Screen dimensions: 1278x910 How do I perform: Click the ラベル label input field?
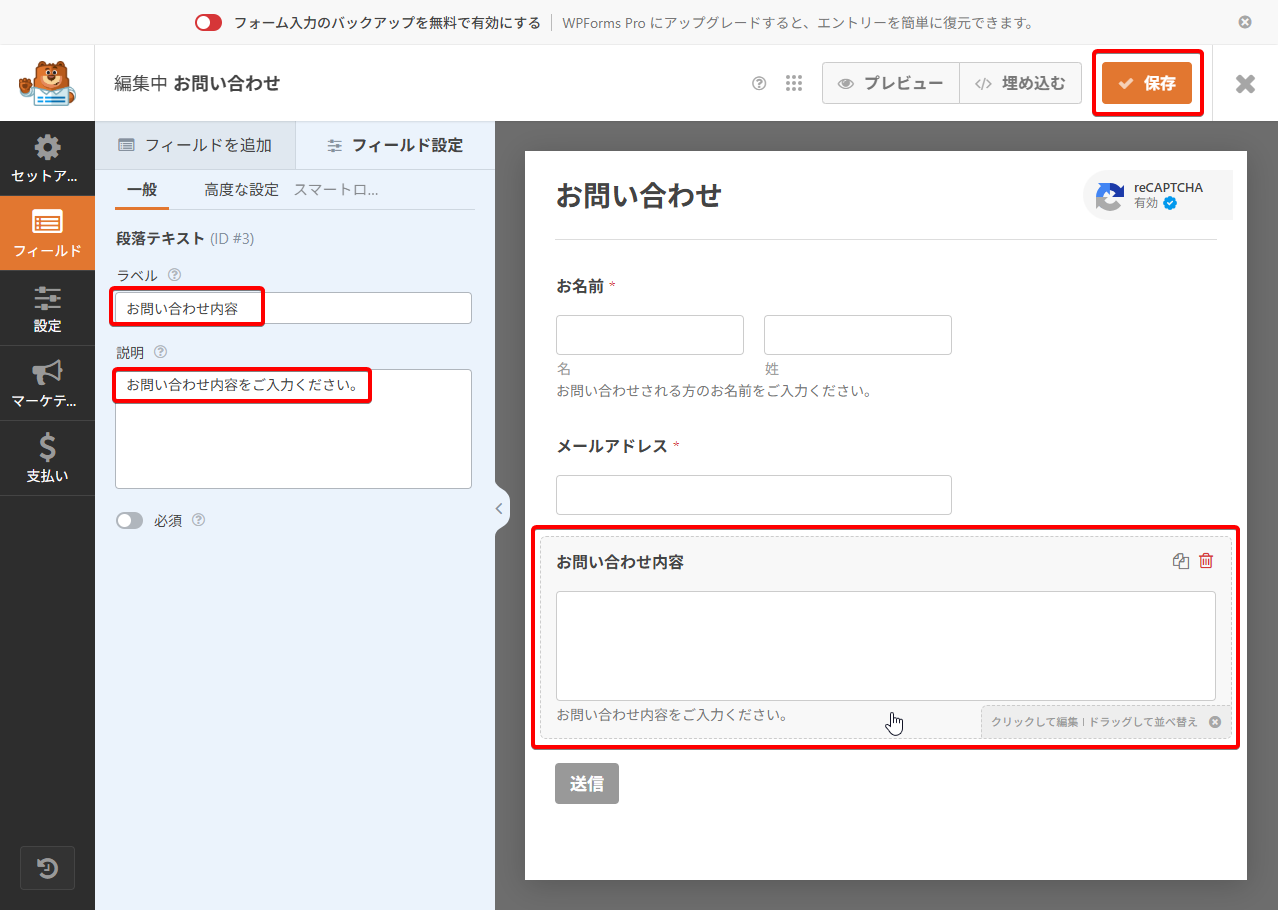[293, 308]
